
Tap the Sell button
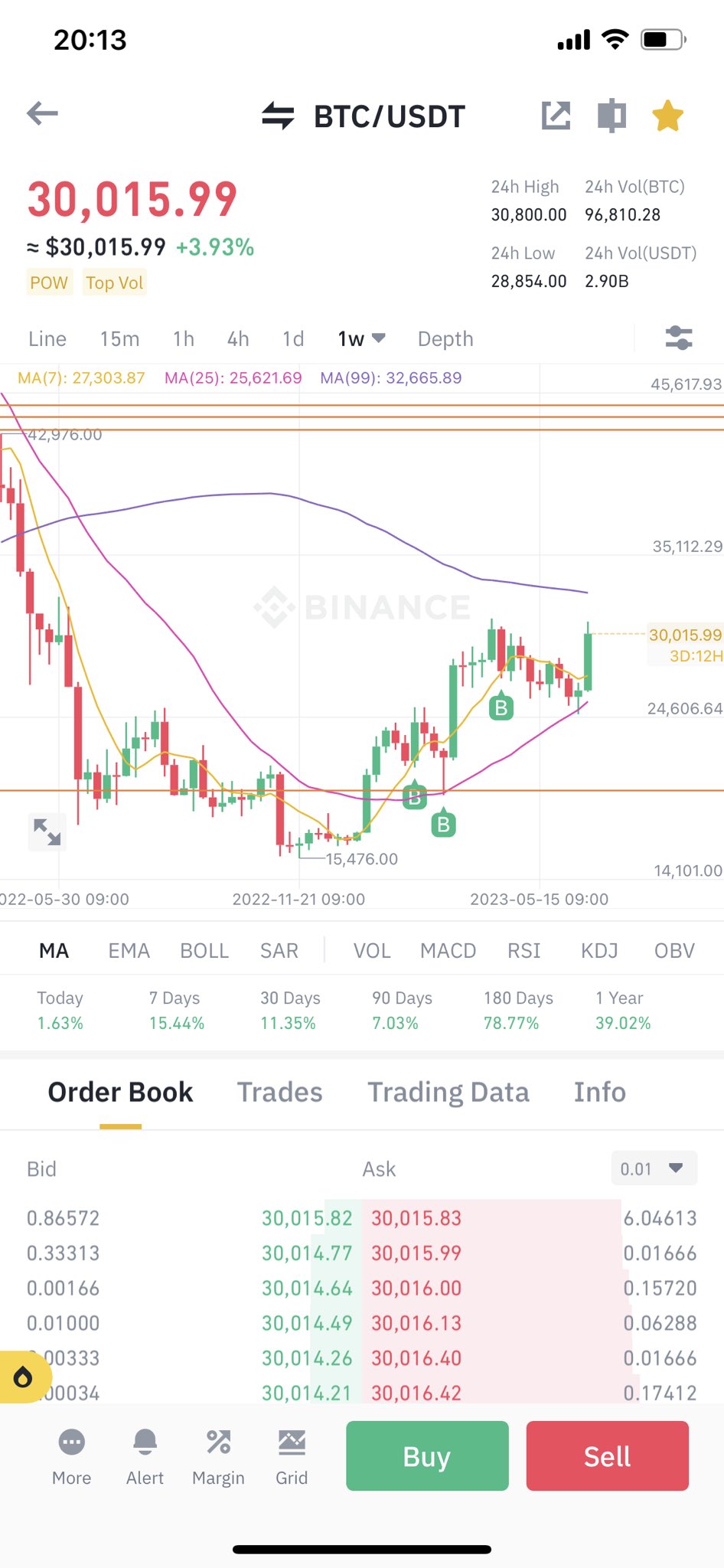pyautogui.click(x=608, y=1455)
